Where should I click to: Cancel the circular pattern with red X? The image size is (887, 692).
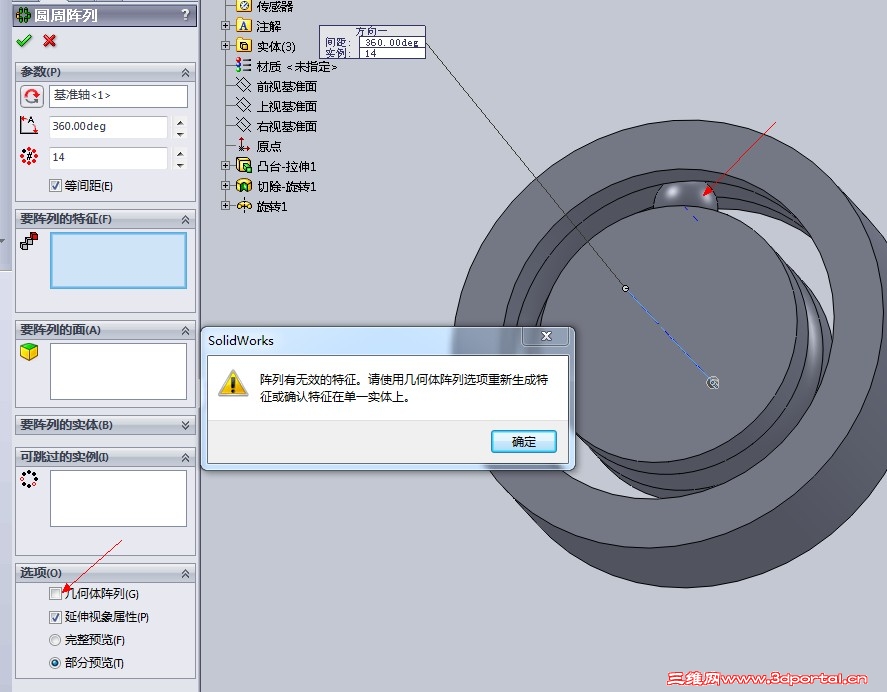[50, 41]
